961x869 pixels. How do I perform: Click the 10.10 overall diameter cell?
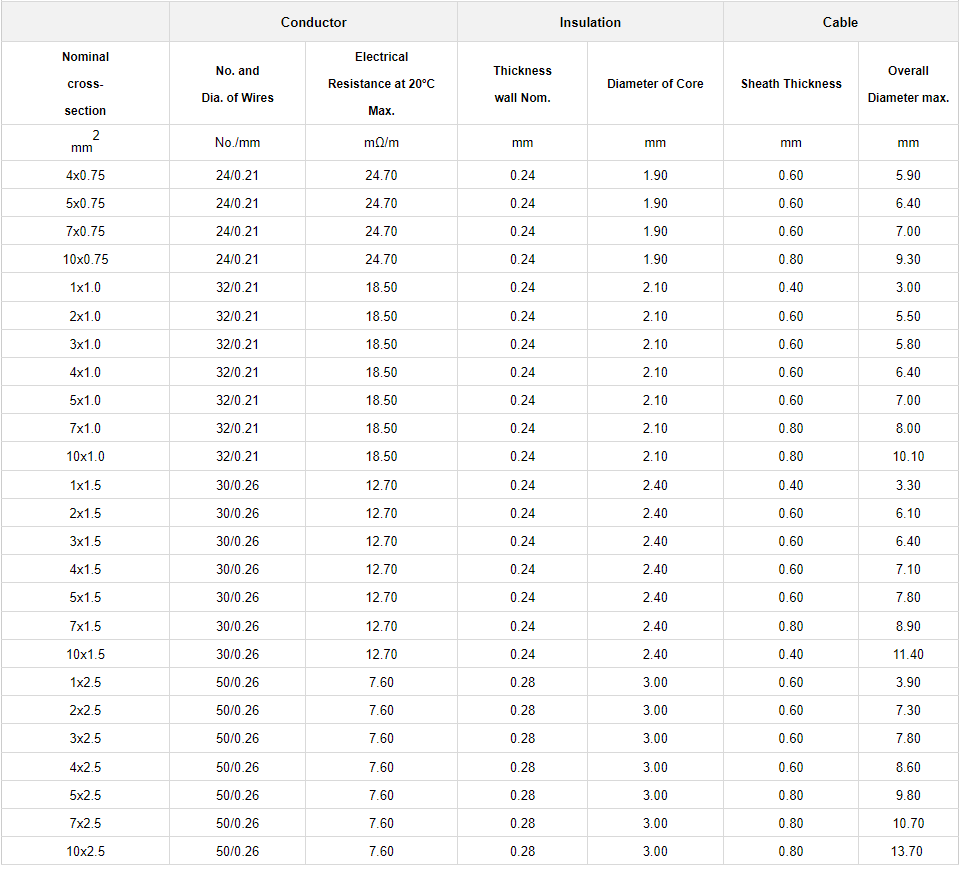pyautogui.click(x=908, y=456)
